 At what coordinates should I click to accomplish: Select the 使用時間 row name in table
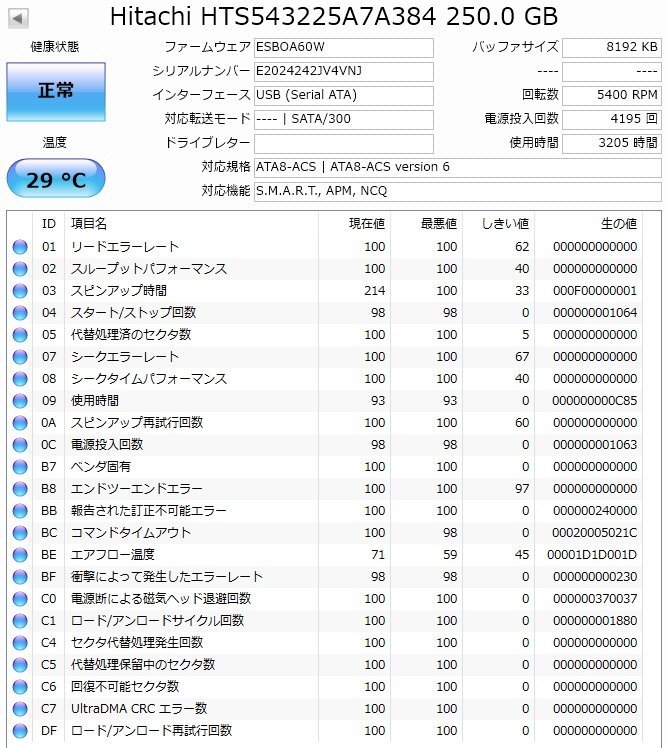tap(94, 401)
